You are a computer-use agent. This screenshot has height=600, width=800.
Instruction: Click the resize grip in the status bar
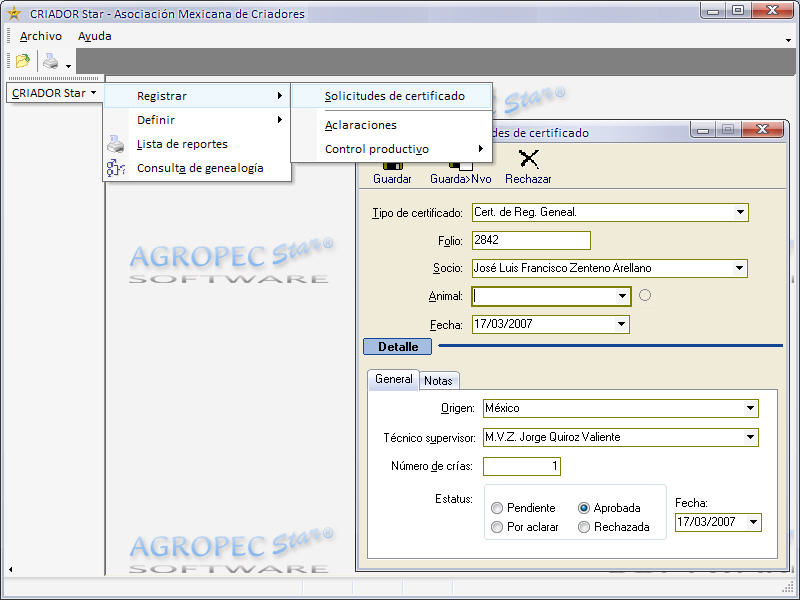[x=789, y=587]
